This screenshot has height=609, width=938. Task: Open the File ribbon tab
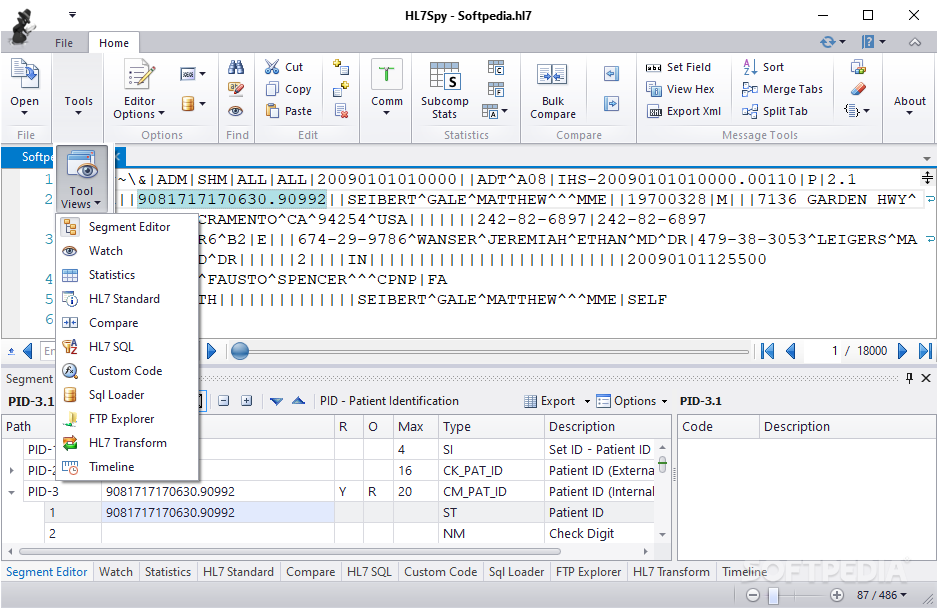(63, 43)
